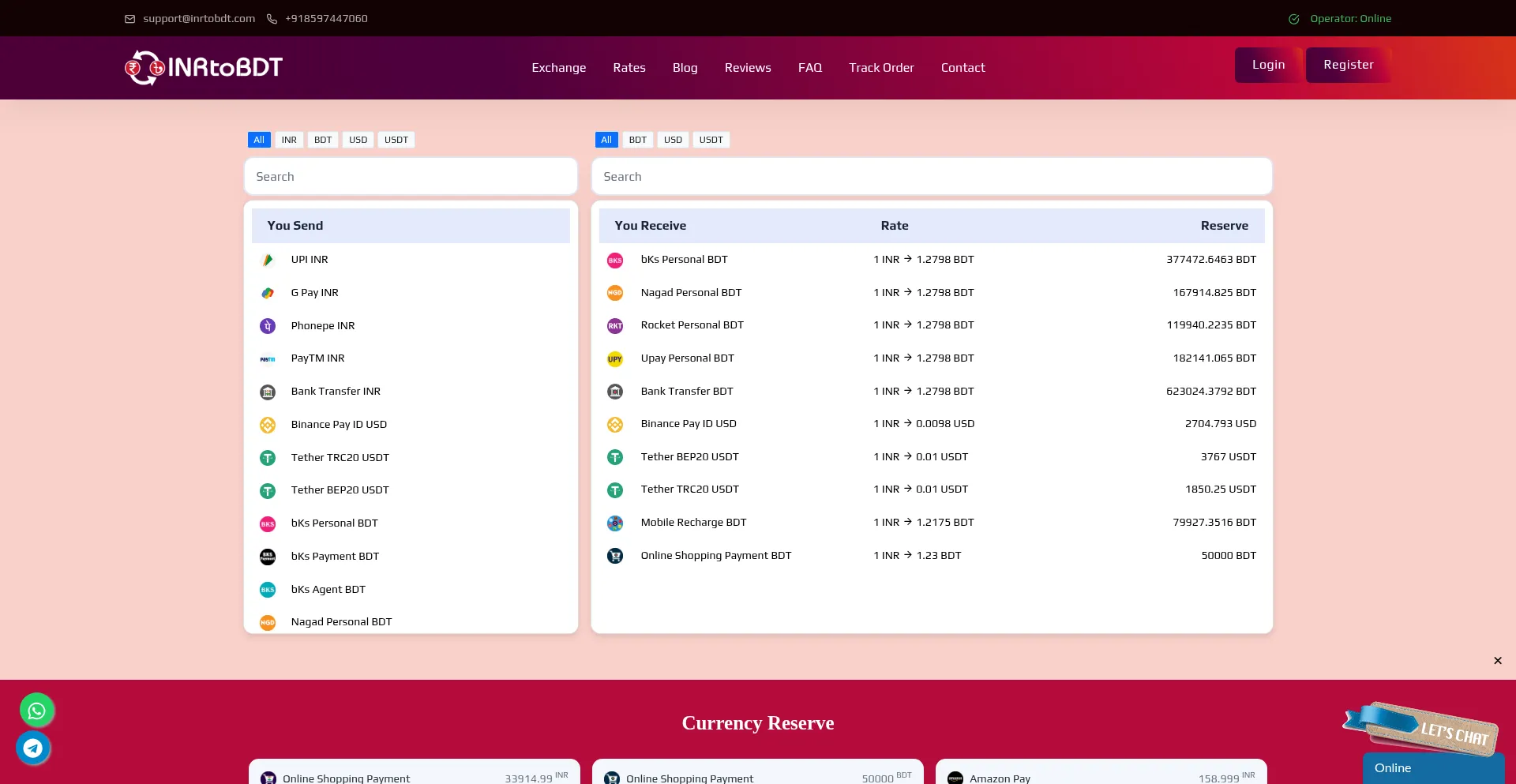1516x784 pixels.
Task: Focus the You Receive search field
Action: point(932,177)
